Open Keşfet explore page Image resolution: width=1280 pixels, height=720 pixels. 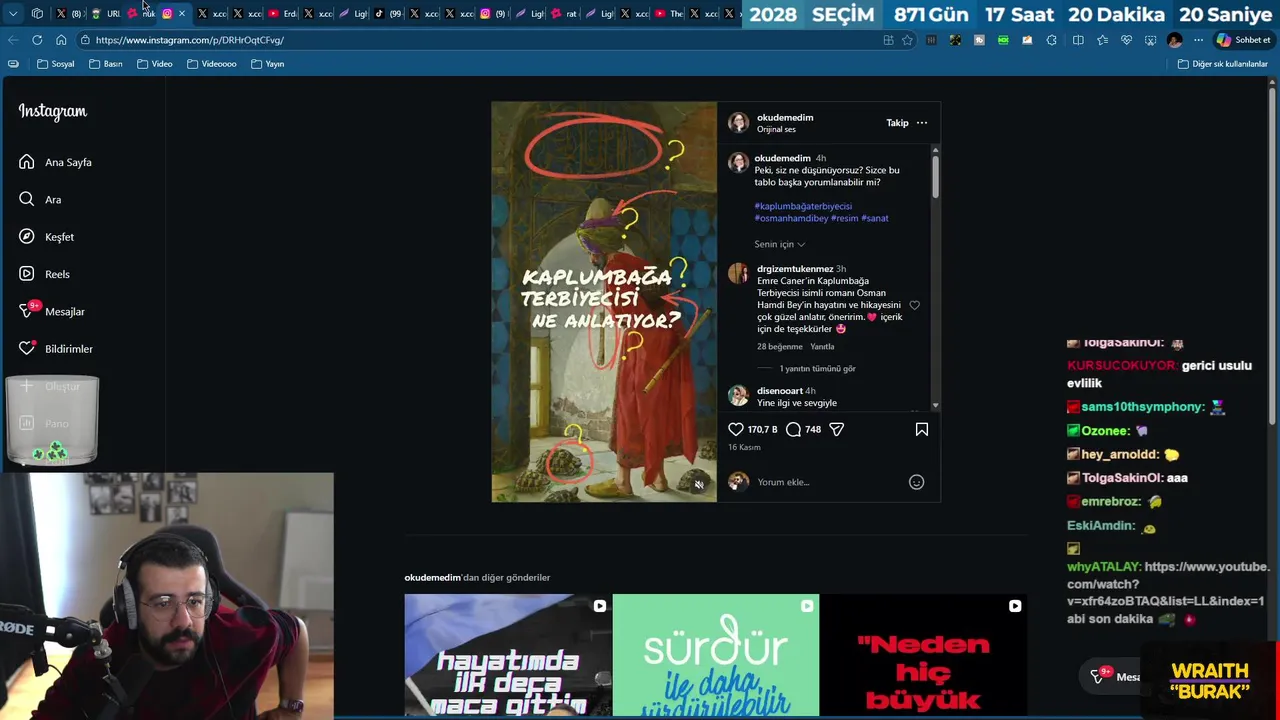(46, 237)
